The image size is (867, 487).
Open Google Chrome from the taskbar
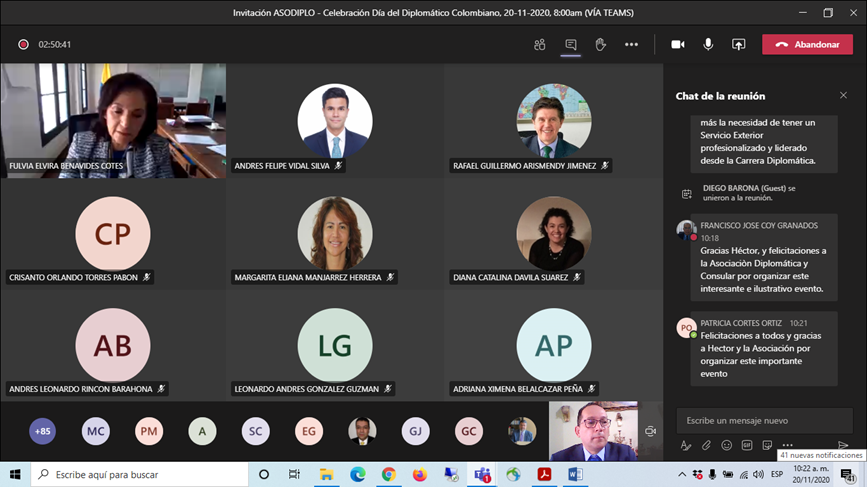coord(389,475)
